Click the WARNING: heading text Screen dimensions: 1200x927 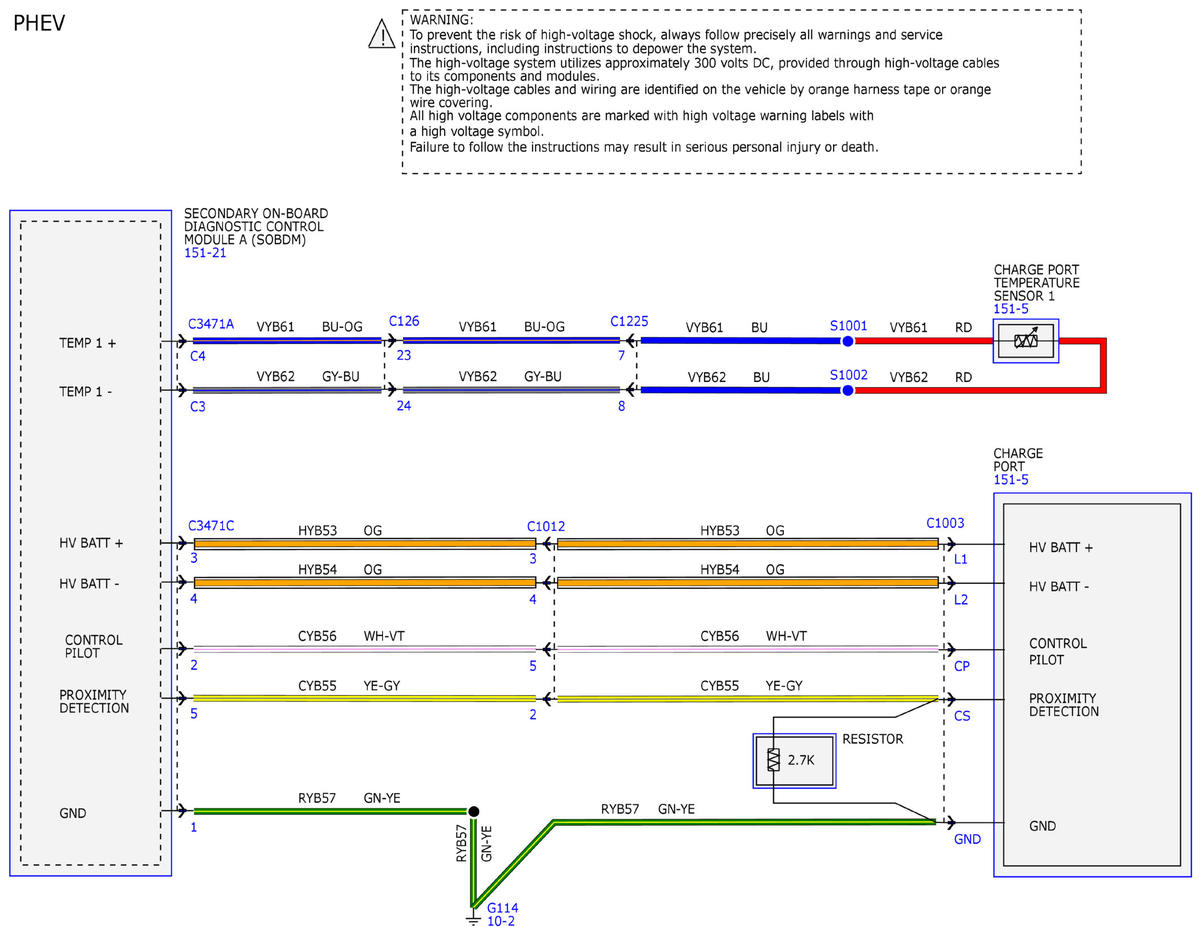[x=442, y=20]
